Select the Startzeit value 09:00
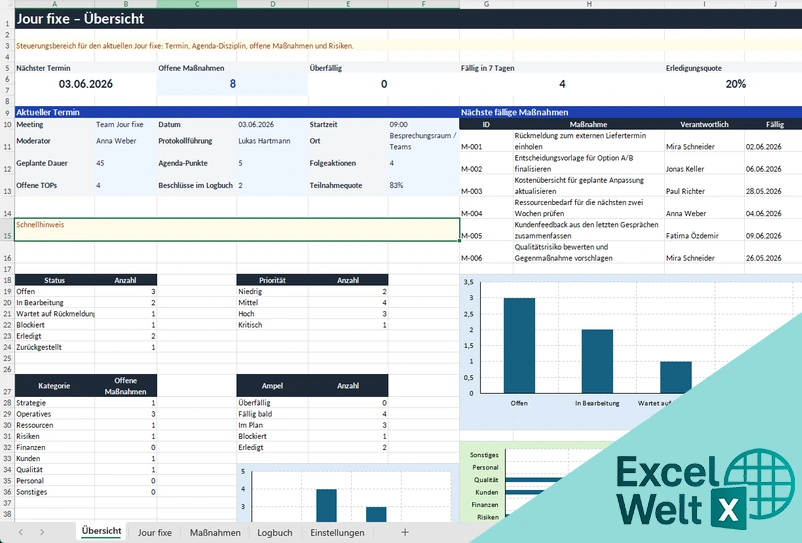The height and width of the screenshot is (543, 802). [x=424, y=124]
